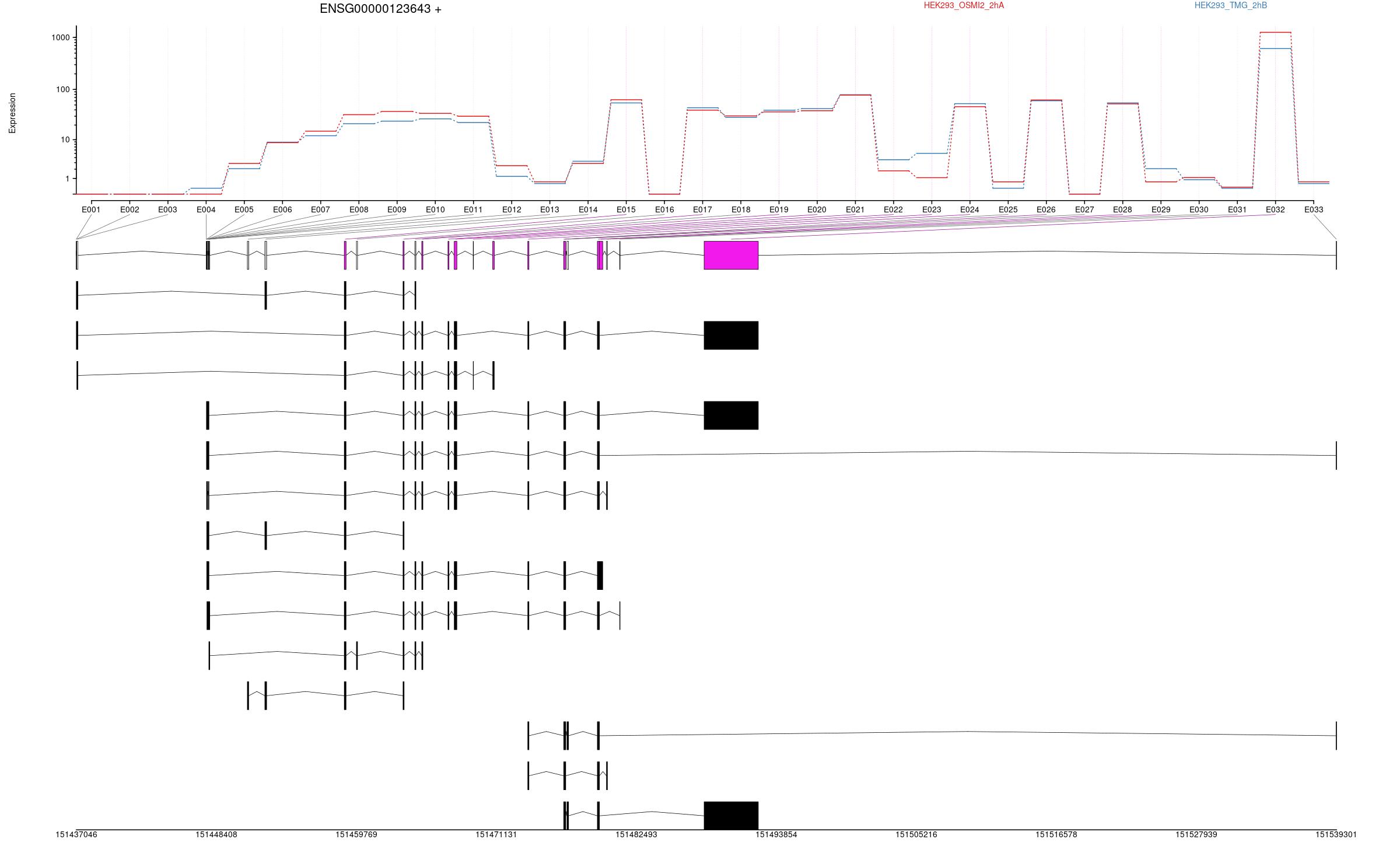Click the exon label E013
The image size is (1400, 846).
549,209
